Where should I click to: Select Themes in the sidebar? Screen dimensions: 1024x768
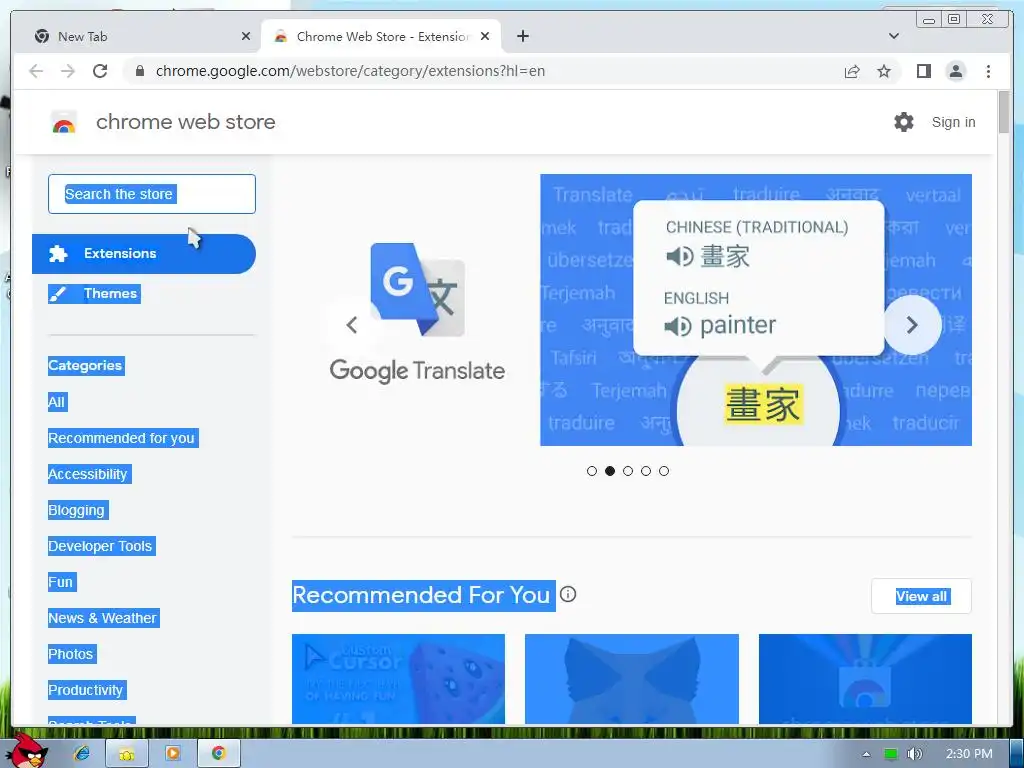95,293
